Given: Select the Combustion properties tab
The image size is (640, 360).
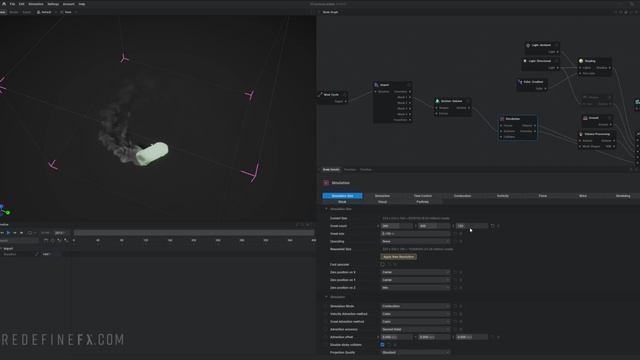Looking at the screenshot, I should 462,196.
